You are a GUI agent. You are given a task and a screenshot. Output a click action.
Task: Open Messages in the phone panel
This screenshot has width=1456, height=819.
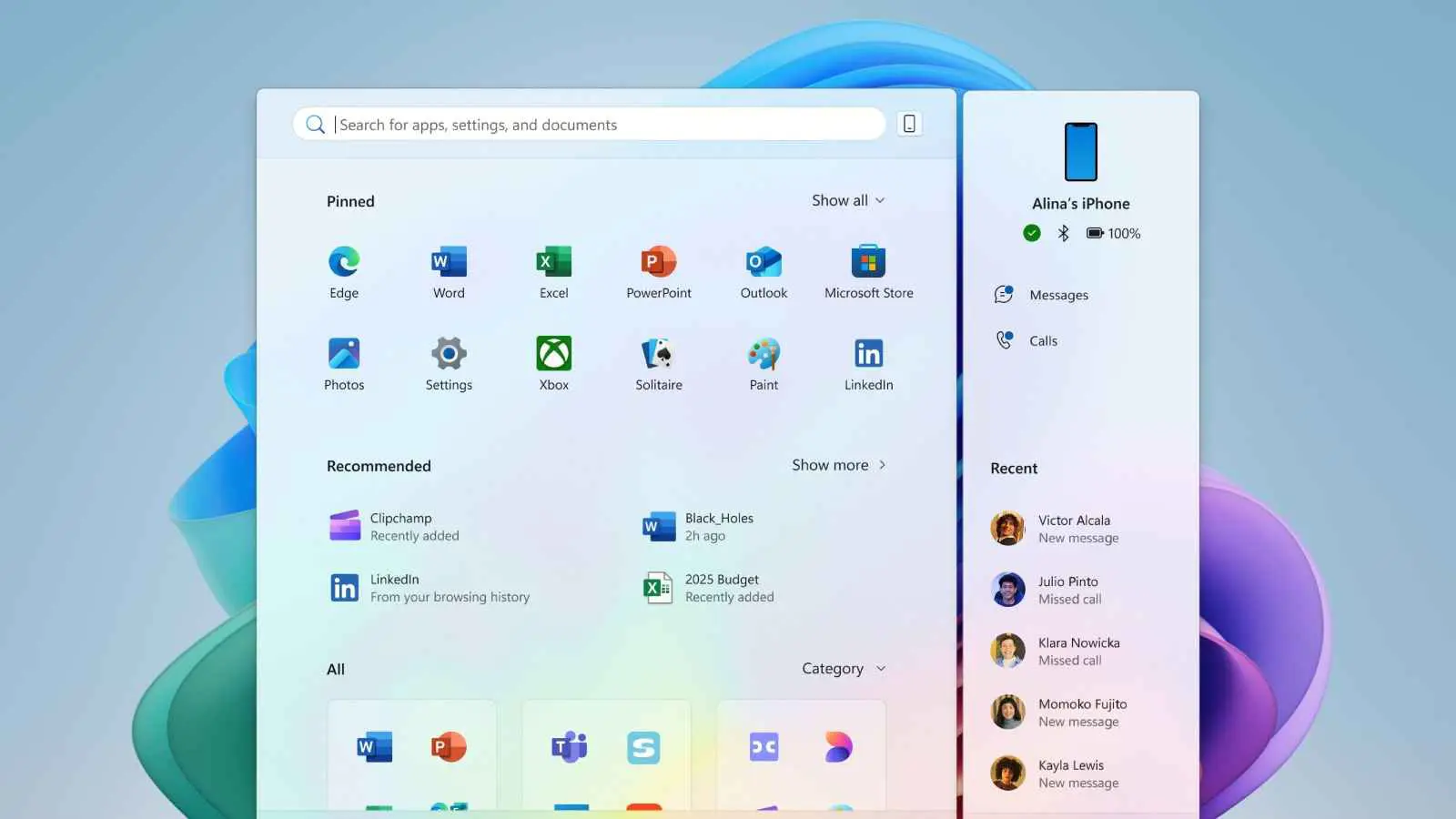click(x=1057, y=295)
